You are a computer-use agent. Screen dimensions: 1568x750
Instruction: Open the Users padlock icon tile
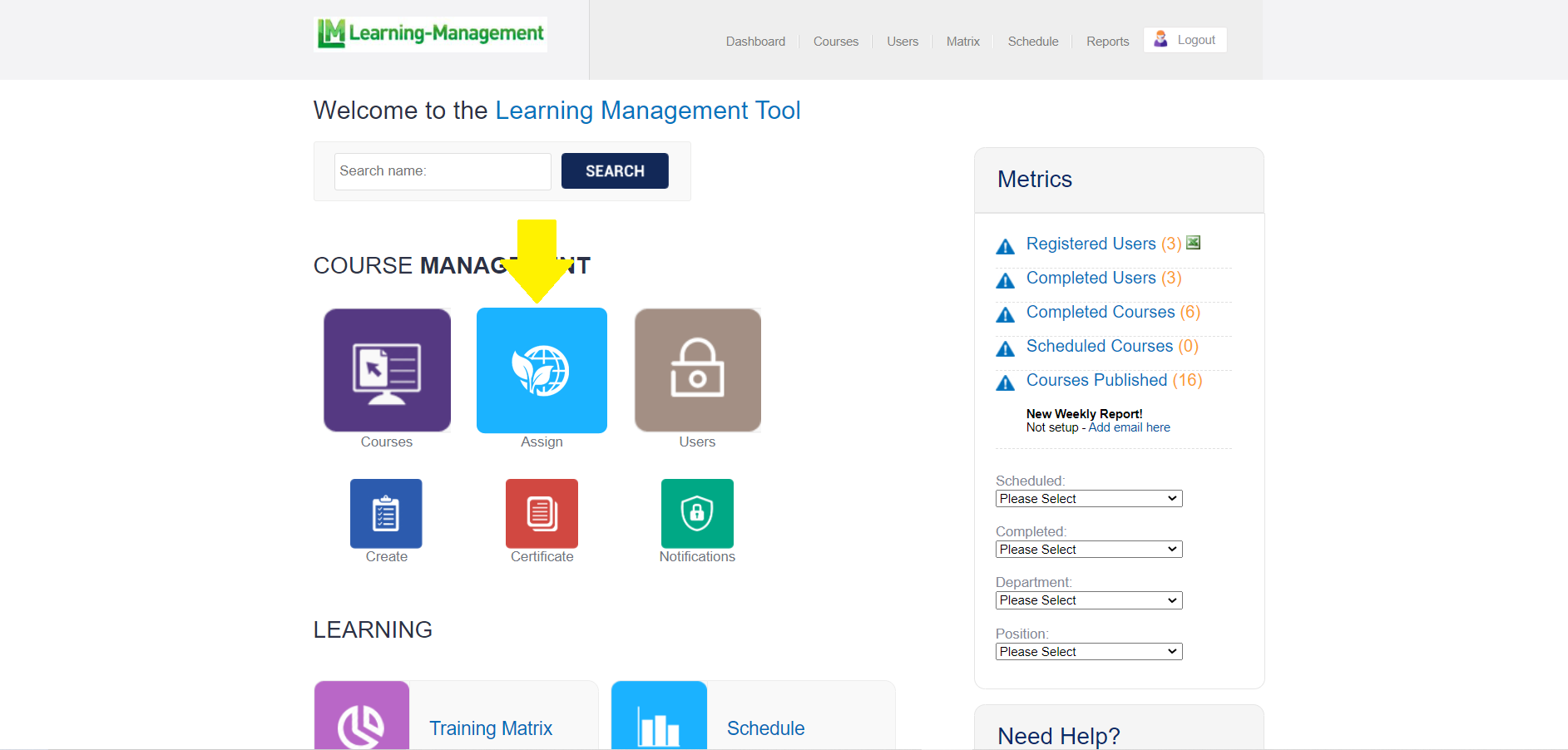(697, 370)
